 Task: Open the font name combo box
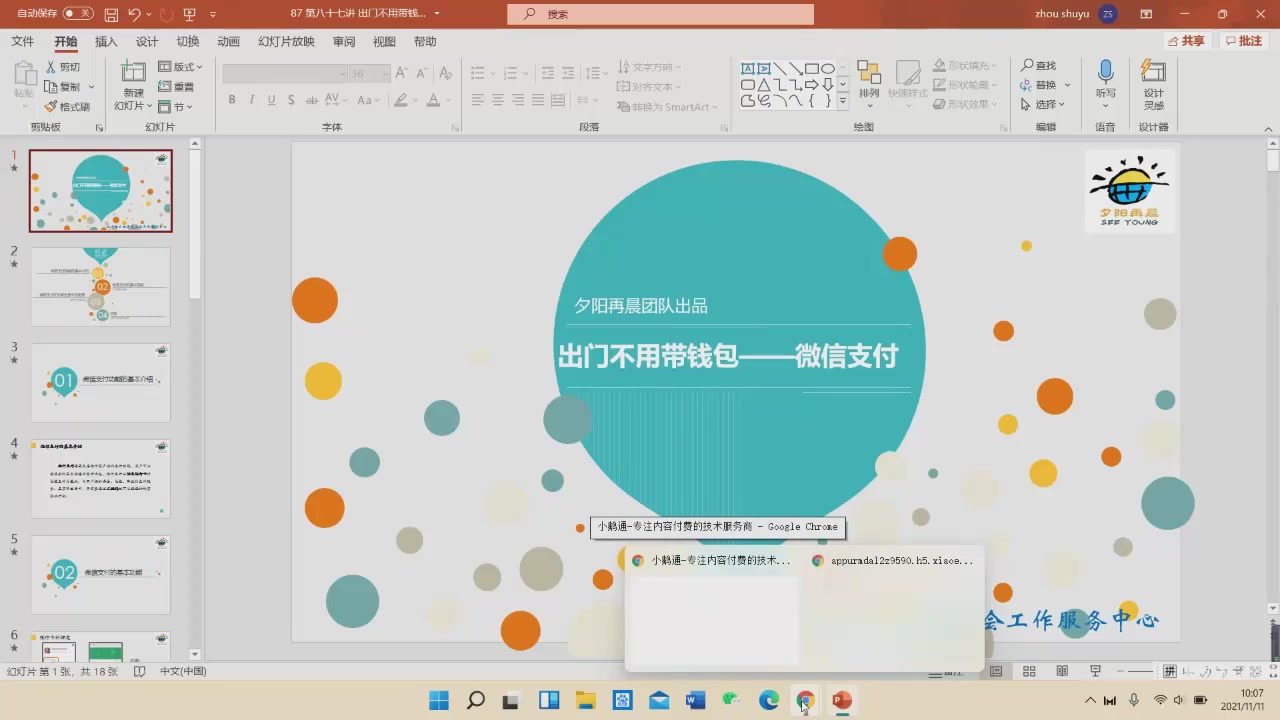(284, 74)
